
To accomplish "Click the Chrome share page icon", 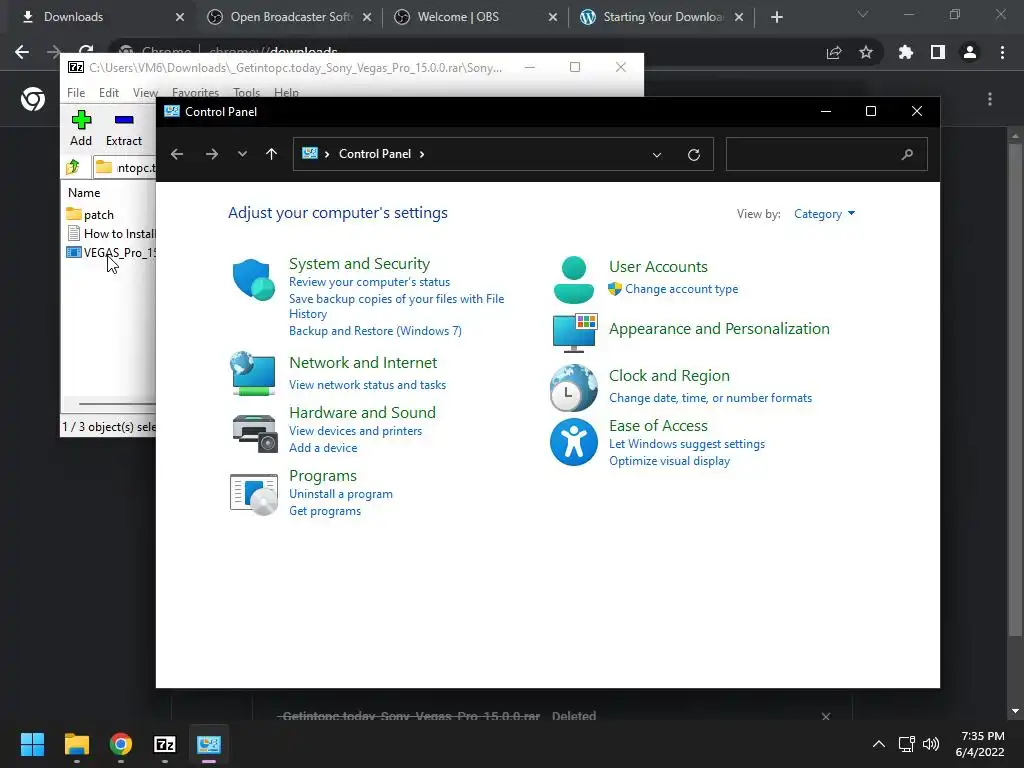I will pyautogui.click(x=834, y=52).
